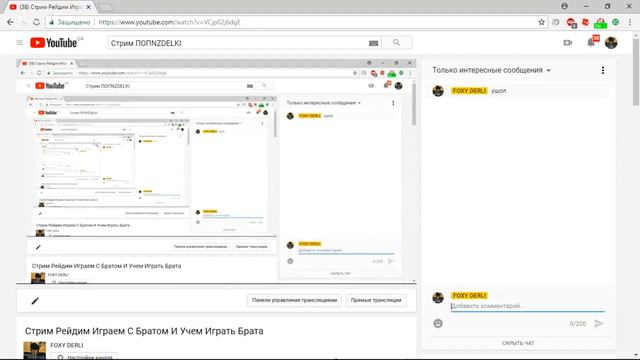The height and width of the screenshot is (360, 640).
Task: Reload the page with refresh icon
Action: [x=36, y=22]
